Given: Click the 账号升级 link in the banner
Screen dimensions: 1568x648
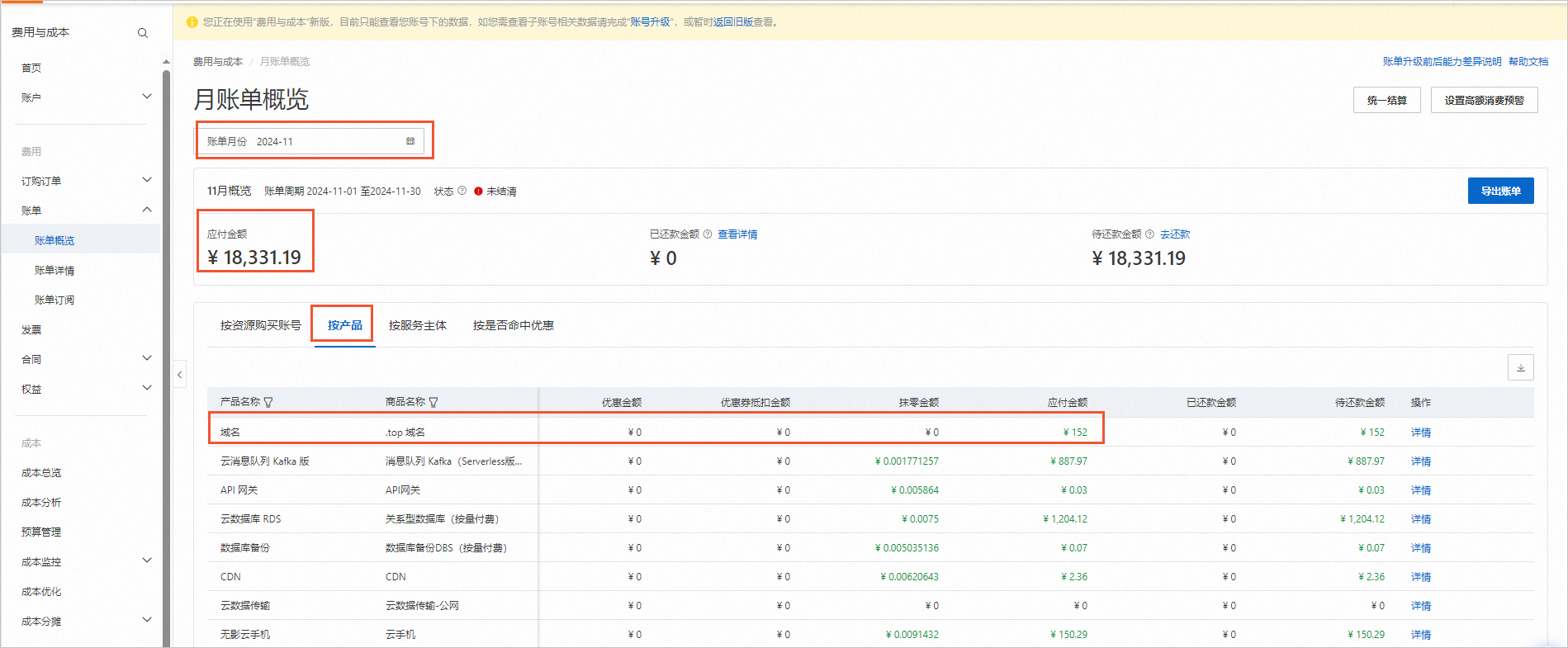Looking at the screenshot, I should click(x=651, y=22).
